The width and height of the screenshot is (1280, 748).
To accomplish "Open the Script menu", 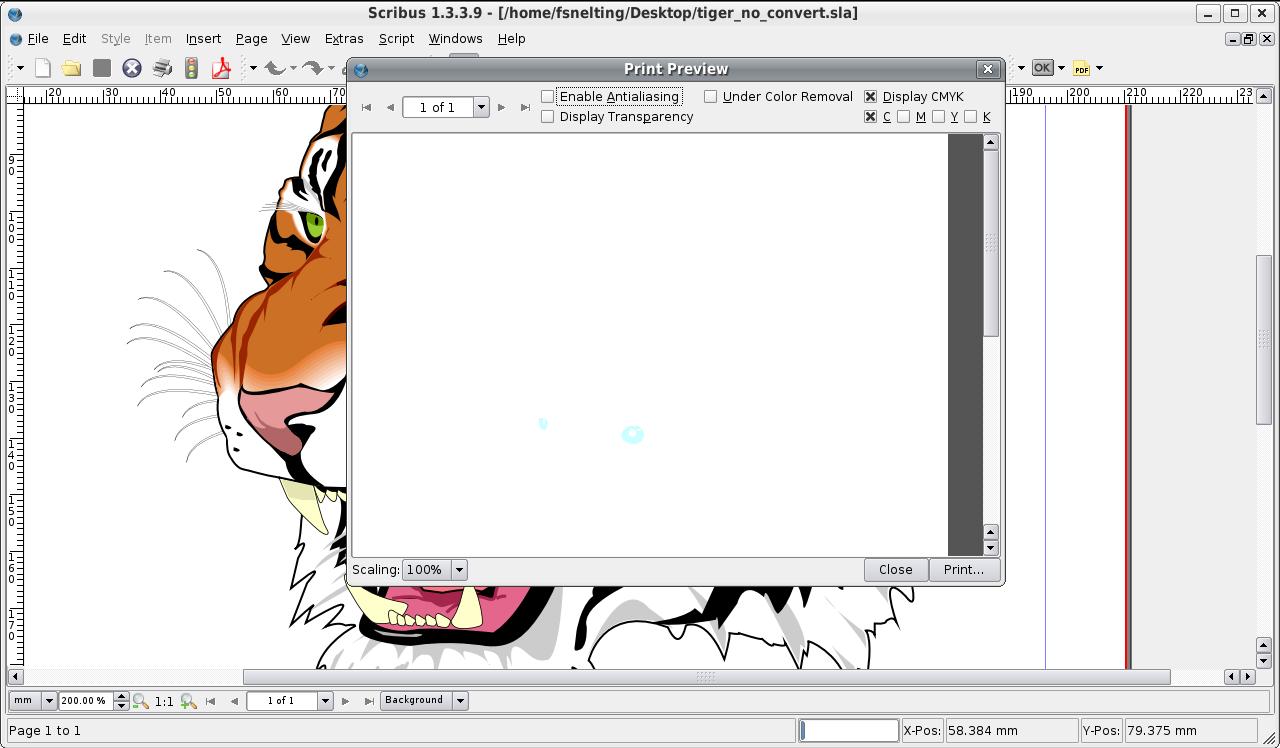I will (x=396, y=39).
